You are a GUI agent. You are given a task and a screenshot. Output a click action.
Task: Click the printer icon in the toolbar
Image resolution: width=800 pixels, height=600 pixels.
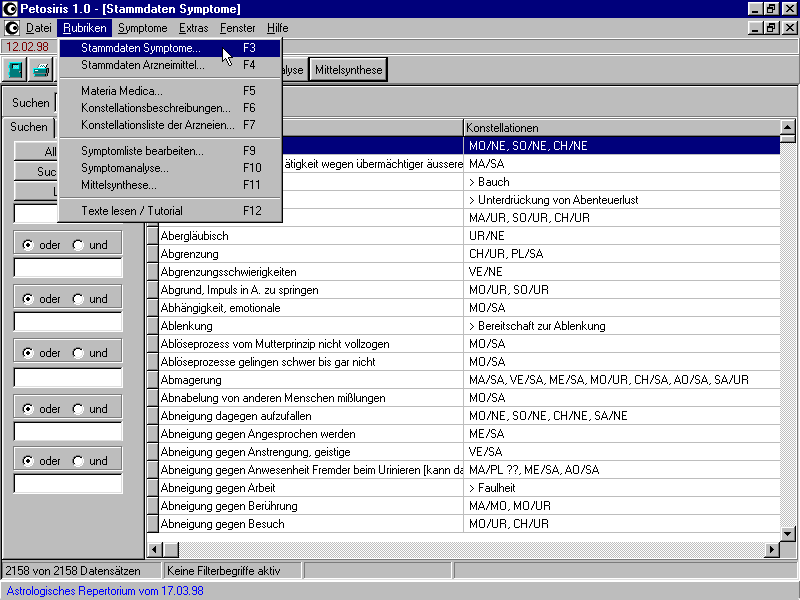pos(40,70)
